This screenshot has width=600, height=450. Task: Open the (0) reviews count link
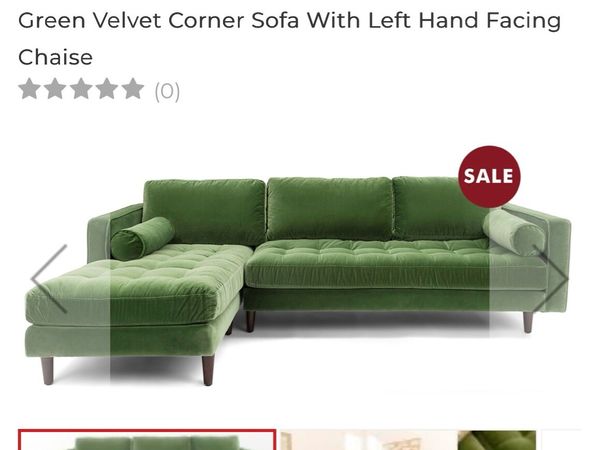[167, 91]
